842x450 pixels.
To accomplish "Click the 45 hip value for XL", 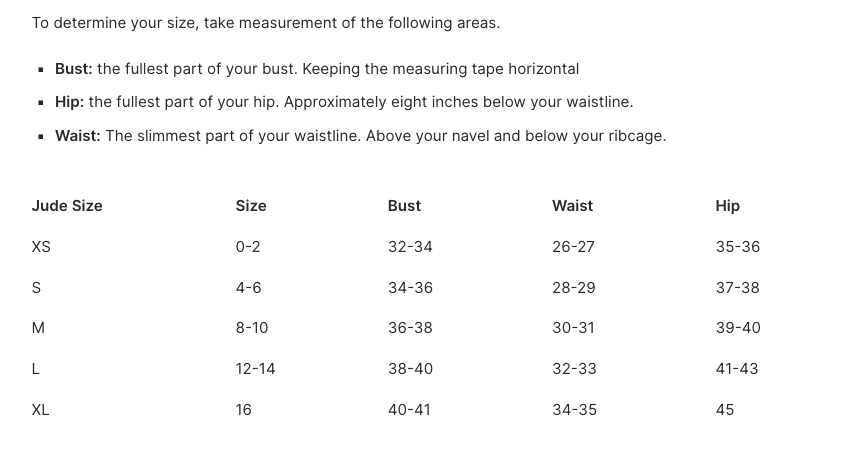I will [x=724, y=410].
